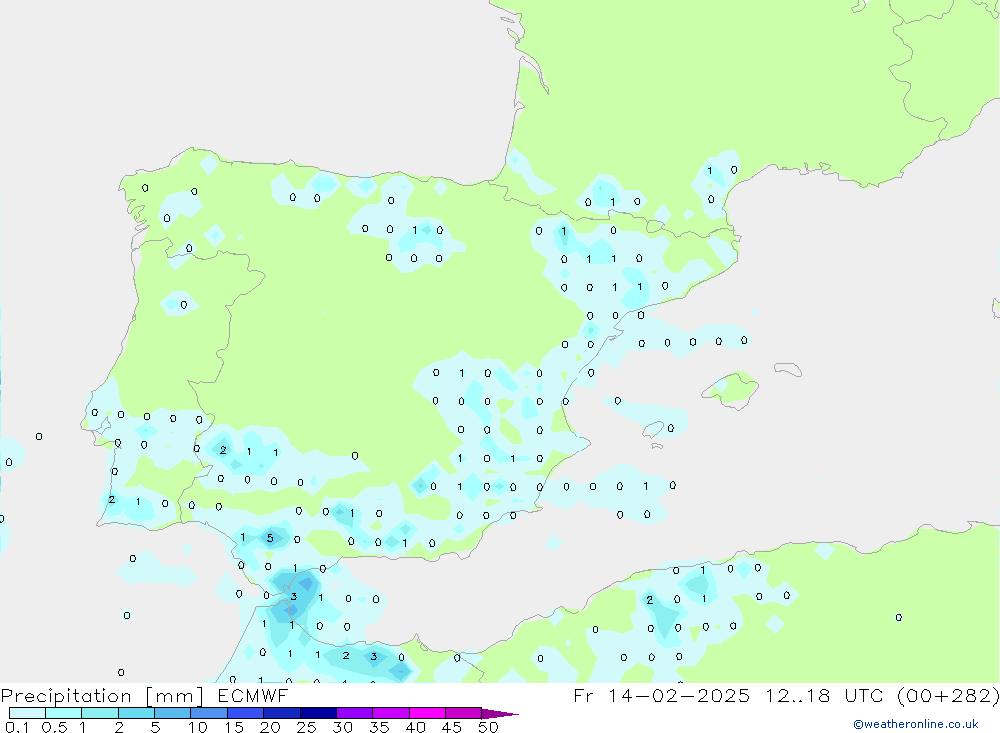1000x733 pixels.
Task: Click the above-50 arrow tip of legend
Action: click(x=500, y=714)
